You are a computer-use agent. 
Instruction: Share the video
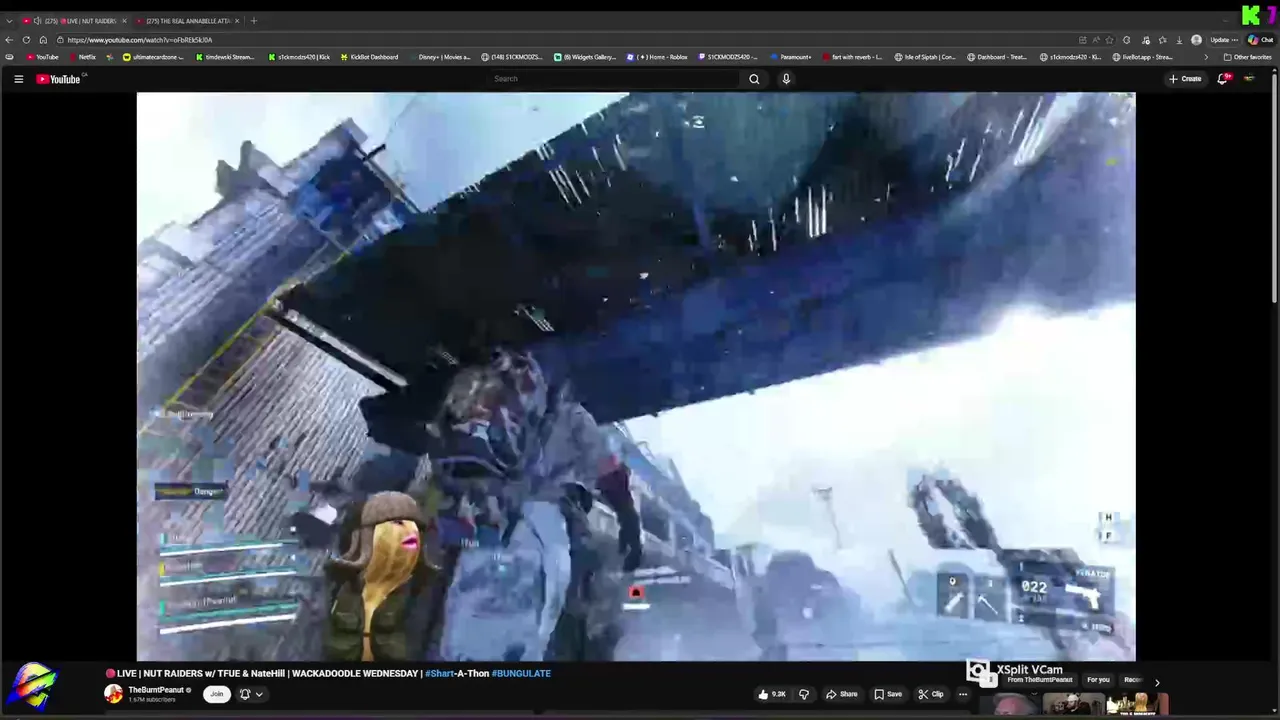point(842,694)
